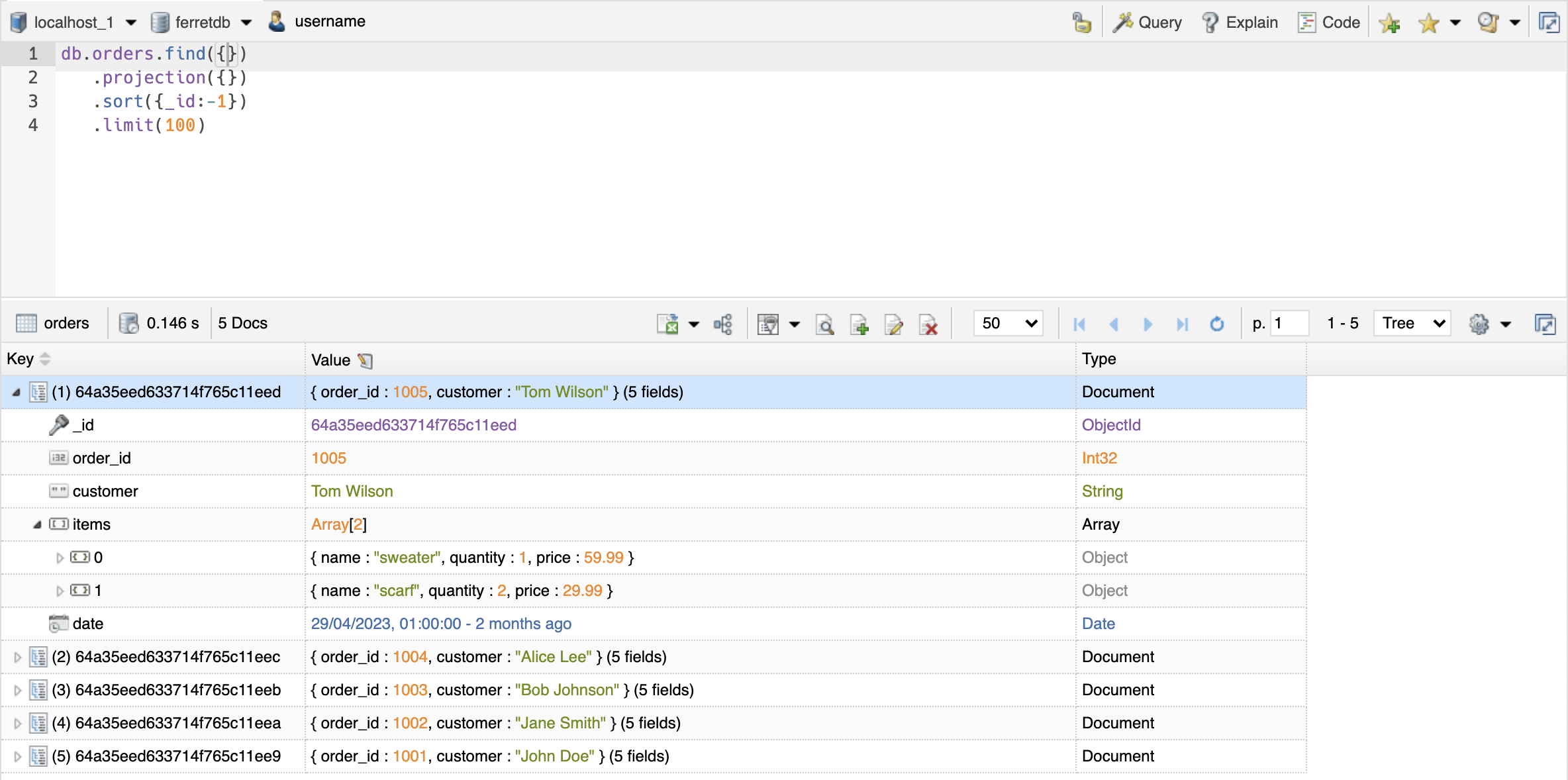Click the Explain button

click(x=1240, y=23)
